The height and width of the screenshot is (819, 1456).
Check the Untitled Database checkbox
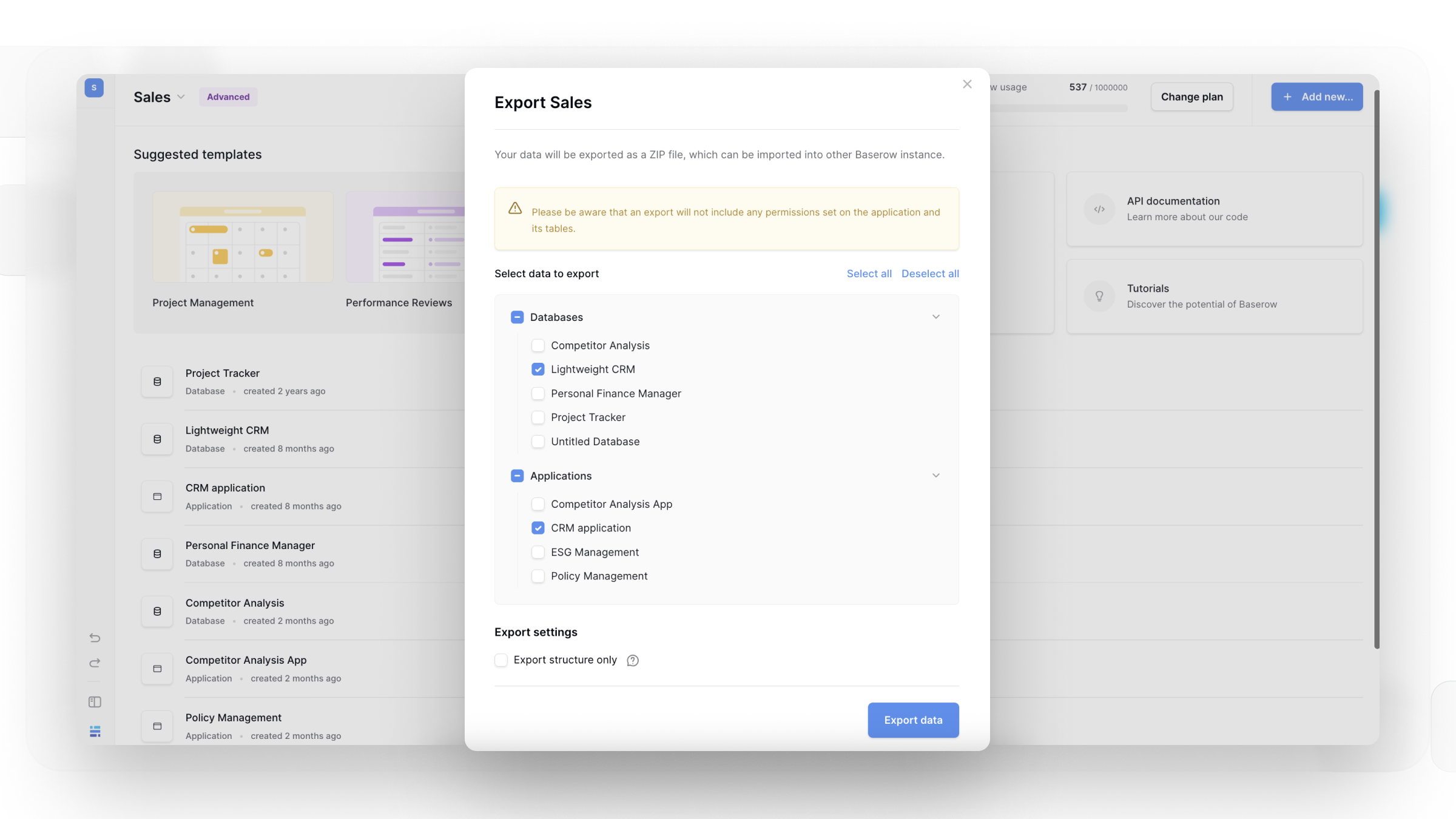[538, 442]
